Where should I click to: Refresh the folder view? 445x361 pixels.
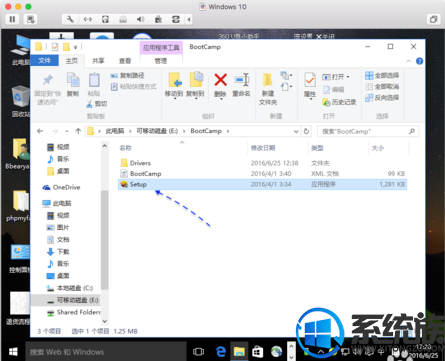[x=306, y=132]
